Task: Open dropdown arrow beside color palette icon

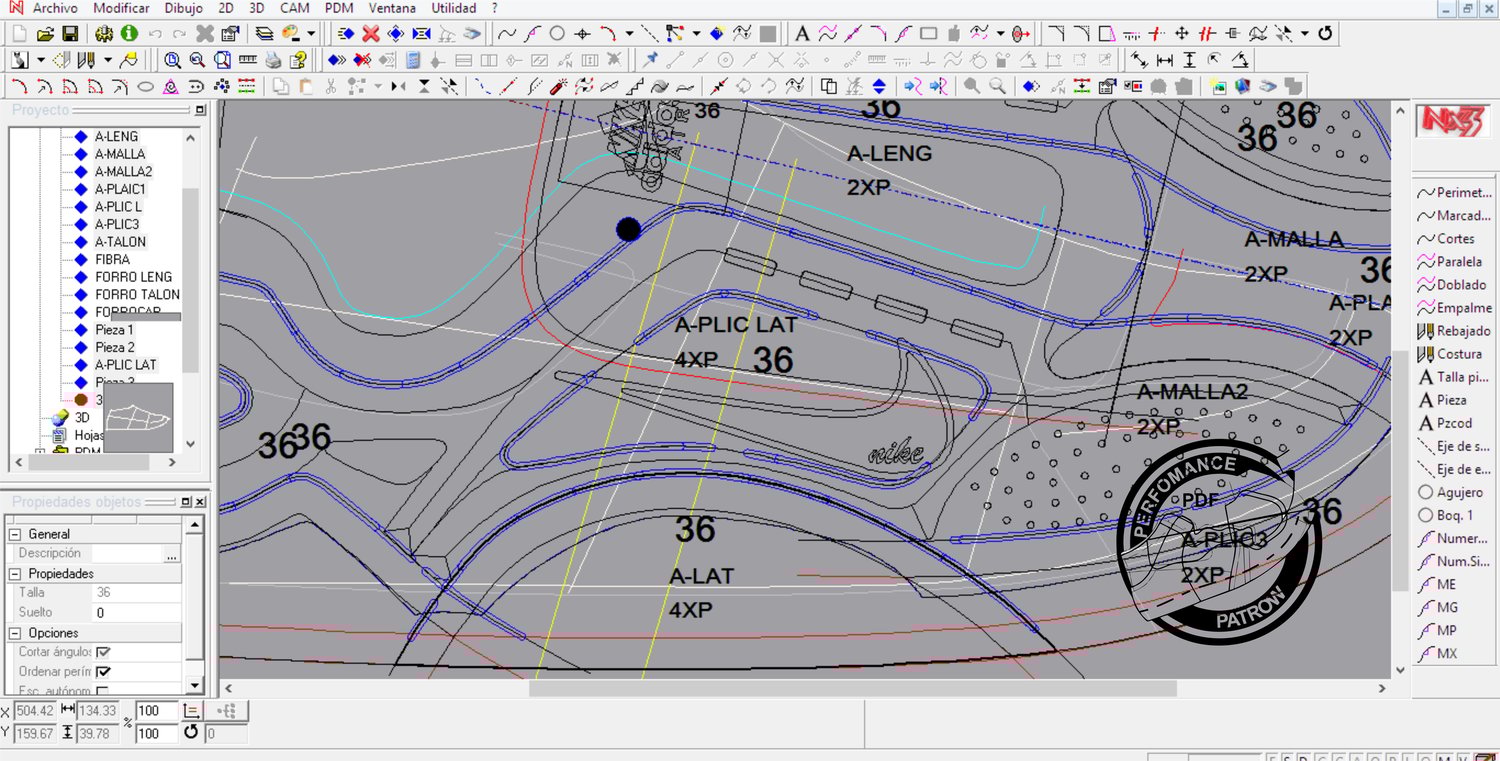Action: pyautogui.click(x=311, y=34)
